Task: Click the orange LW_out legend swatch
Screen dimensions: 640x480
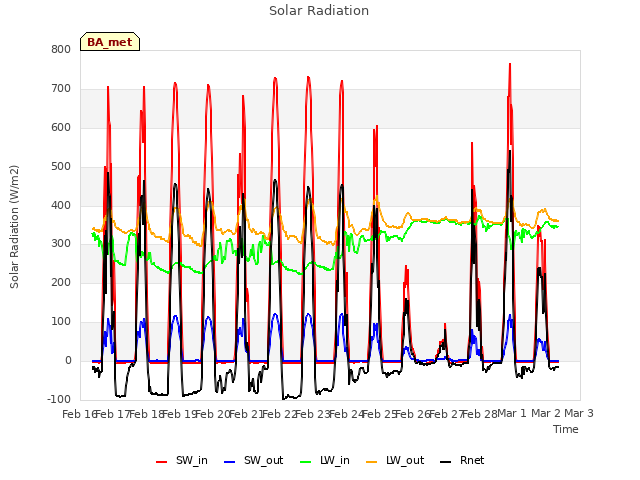Action: click(372, 462)
